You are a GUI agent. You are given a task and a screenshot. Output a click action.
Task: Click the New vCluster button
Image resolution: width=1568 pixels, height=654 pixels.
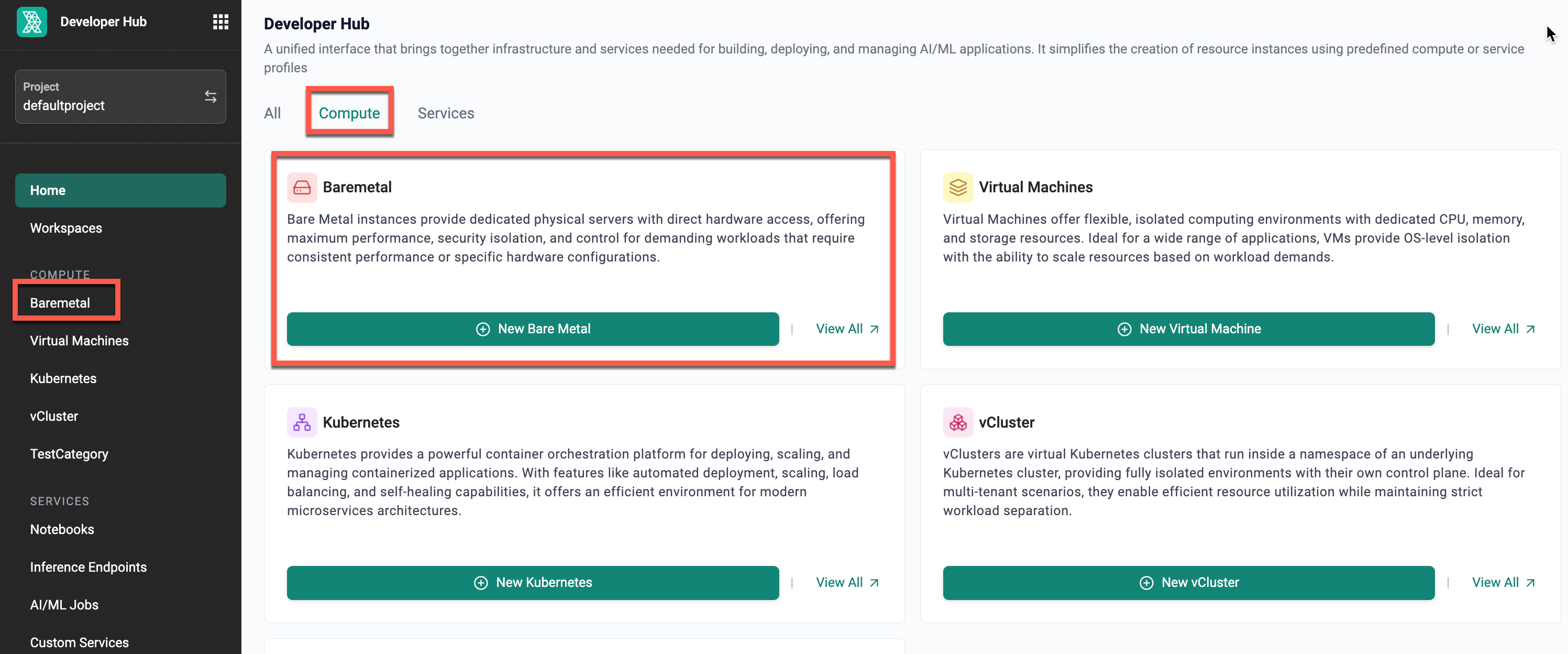click(x=1189, y=583)
